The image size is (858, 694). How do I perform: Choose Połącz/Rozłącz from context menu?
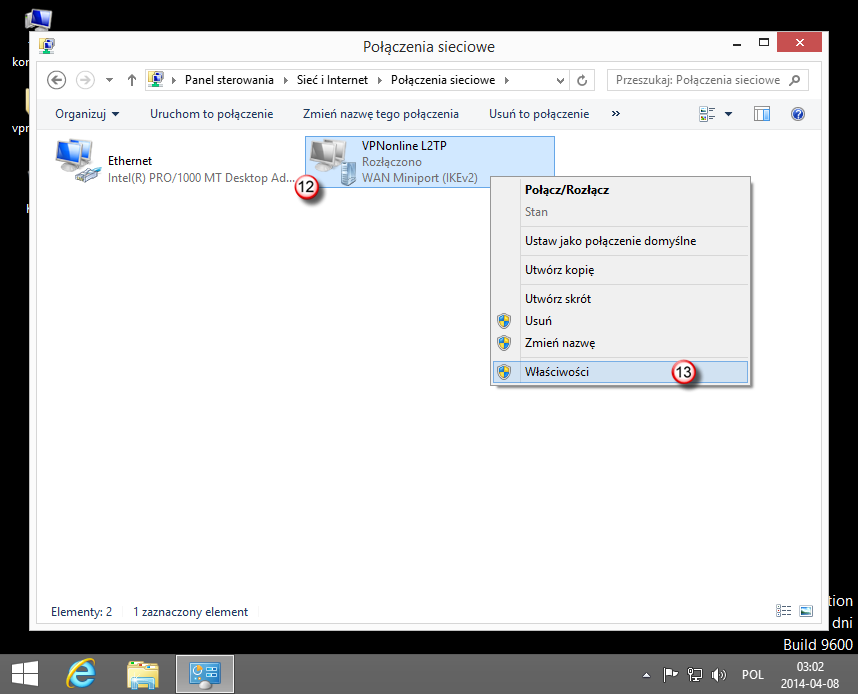[x=621, y=190]
